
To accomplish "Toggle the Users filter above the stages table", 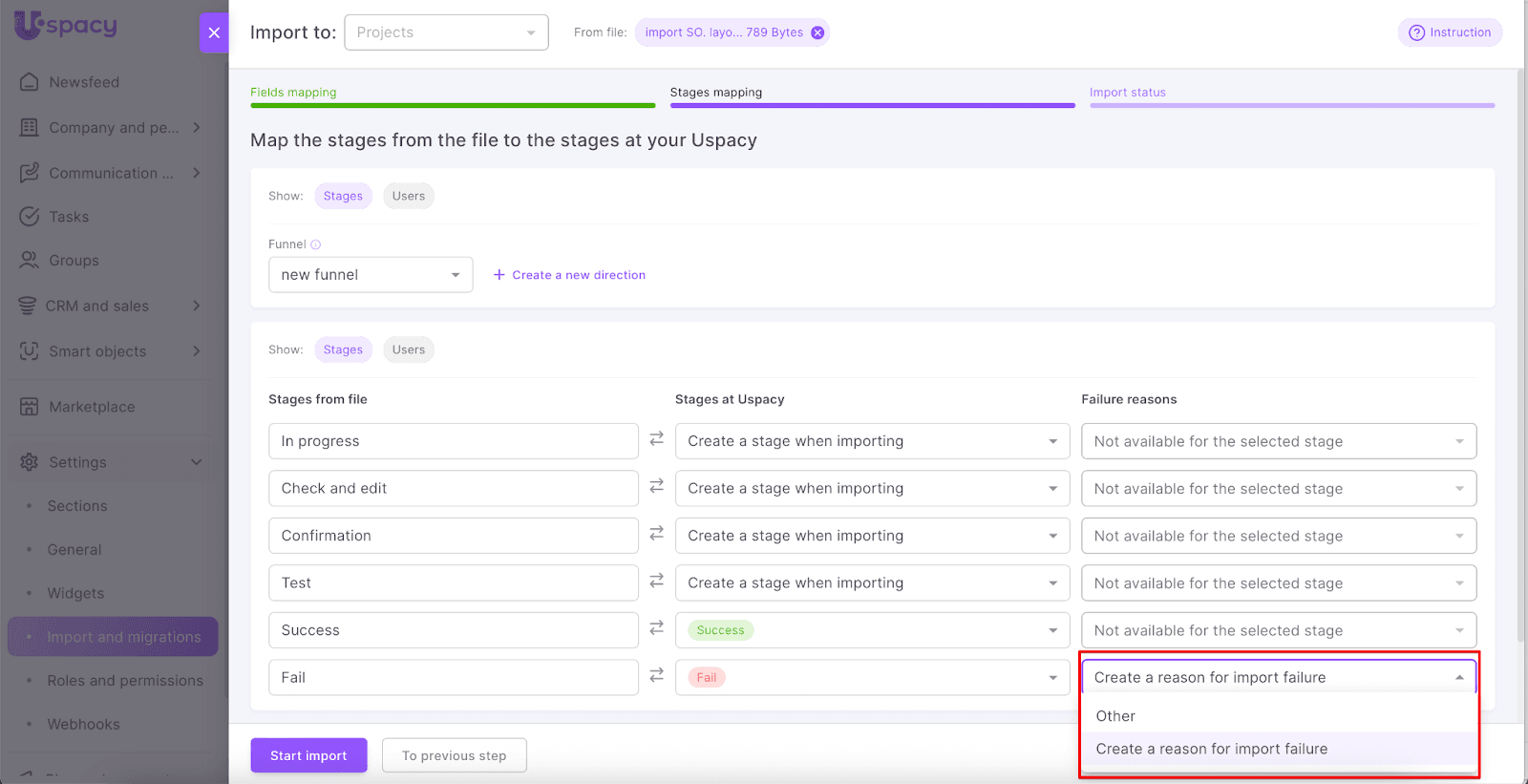I will pyautogui.click(x=408, y=350).
